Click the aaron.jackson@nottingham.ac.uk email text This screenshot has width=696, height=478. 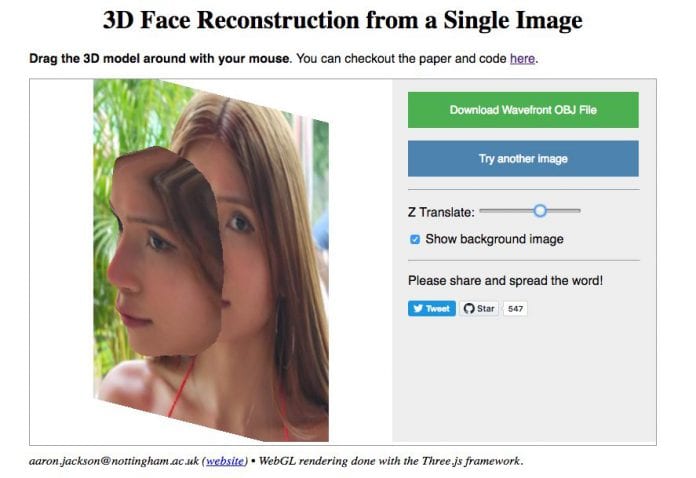click(x=114, y=461)
